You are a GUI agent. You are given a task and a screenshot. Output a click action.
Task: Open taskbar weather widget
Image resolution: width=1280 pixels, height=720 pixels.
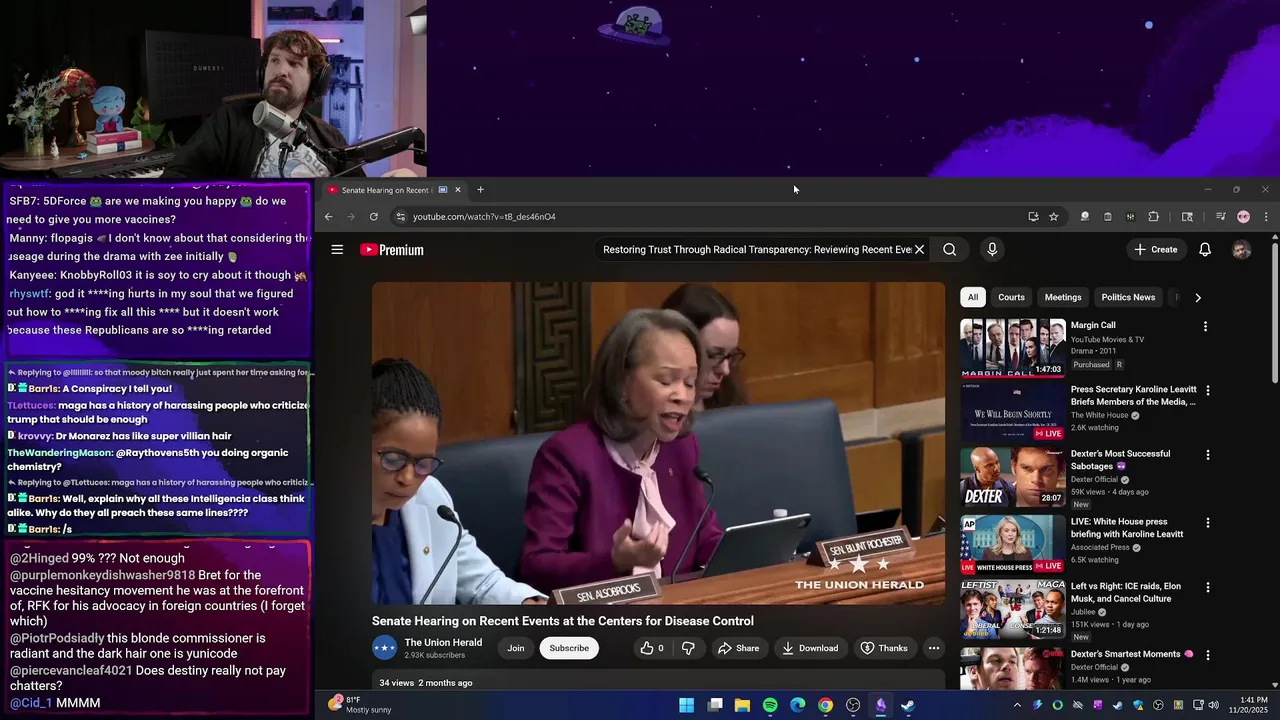pos(360,705)
